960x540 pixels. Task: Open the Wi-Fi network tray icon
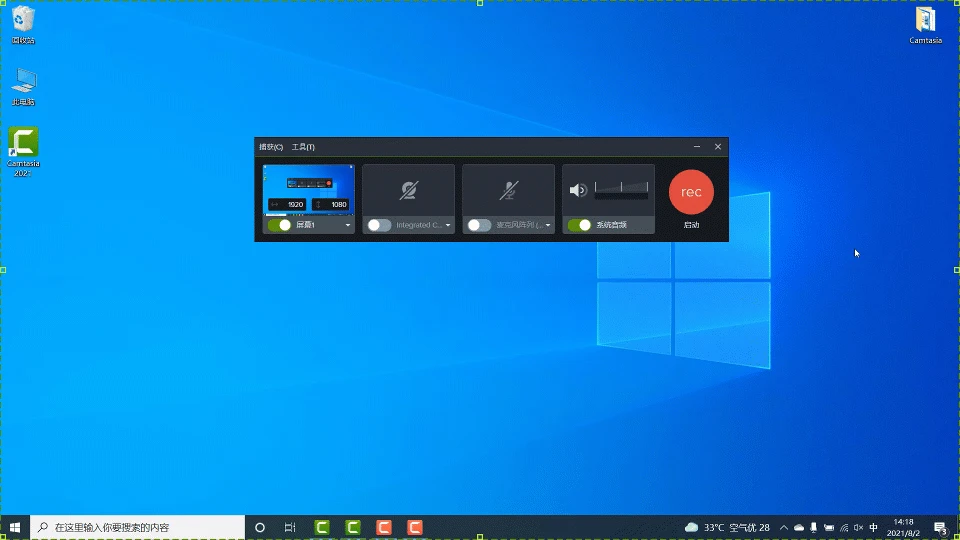coord(844,527)
